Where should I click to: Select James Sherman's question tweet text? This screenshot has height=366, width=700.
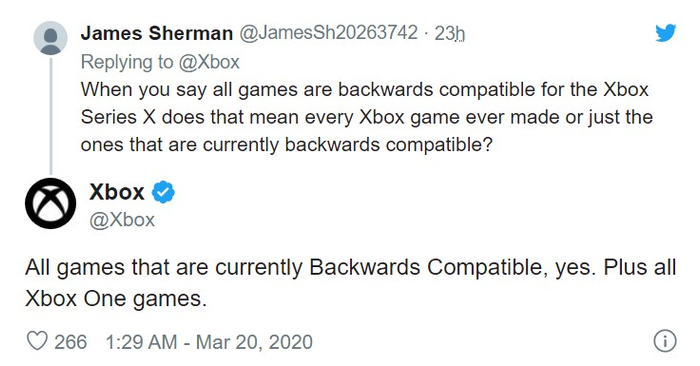(367, 117)
